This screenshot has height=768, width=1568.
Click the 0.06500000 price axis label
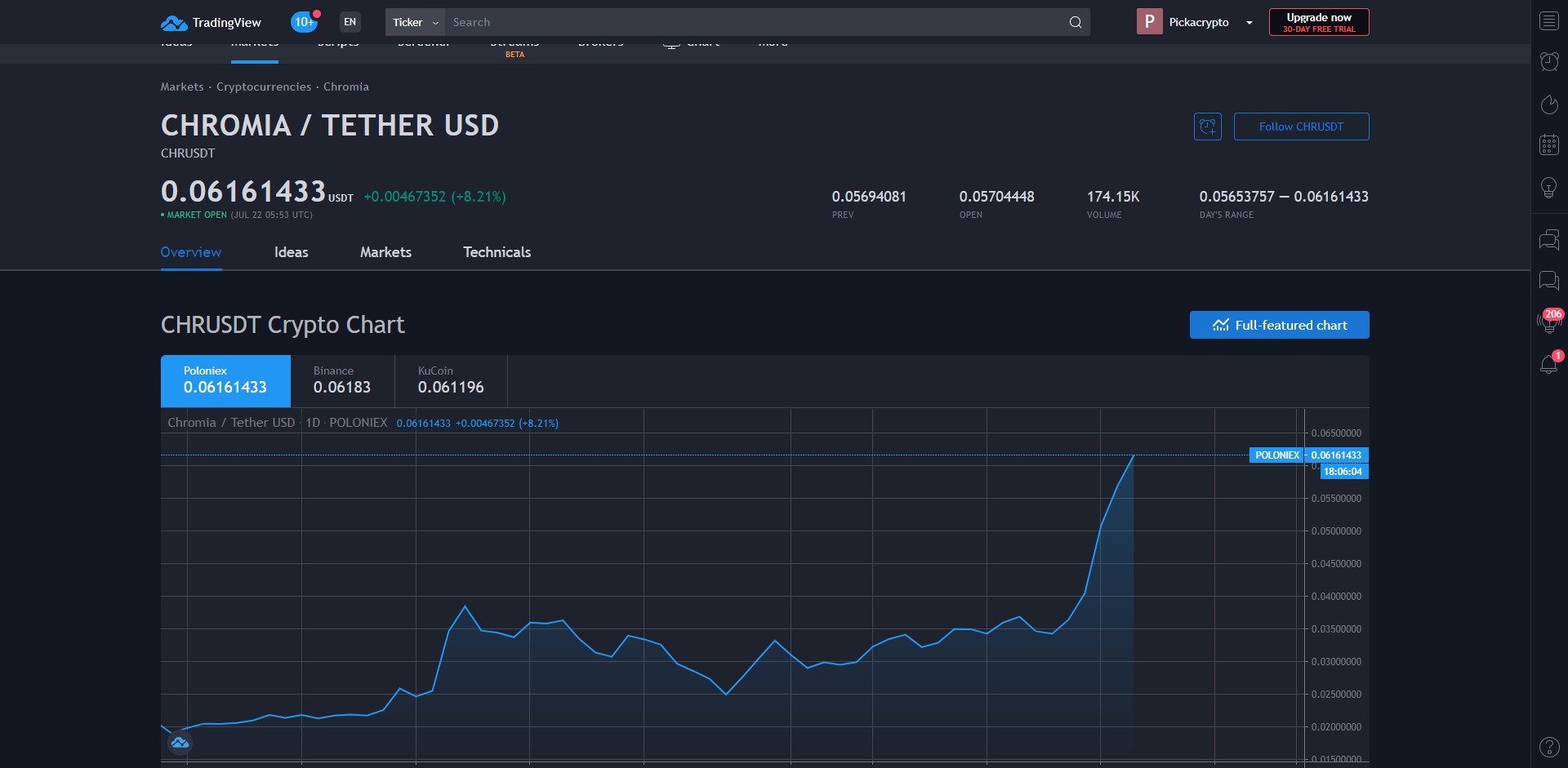point(1336,433)
